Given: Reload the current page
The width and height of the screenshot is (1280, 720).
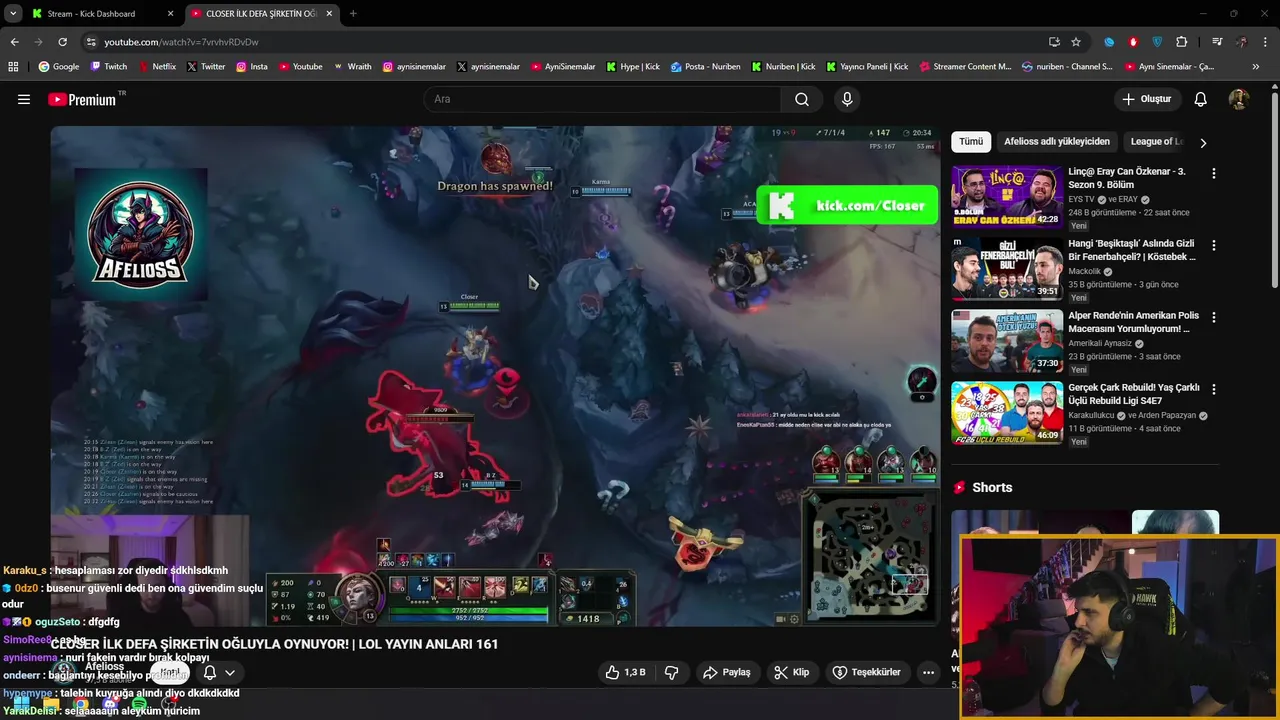Looking at the screenshot, I should tap(62, 42).
